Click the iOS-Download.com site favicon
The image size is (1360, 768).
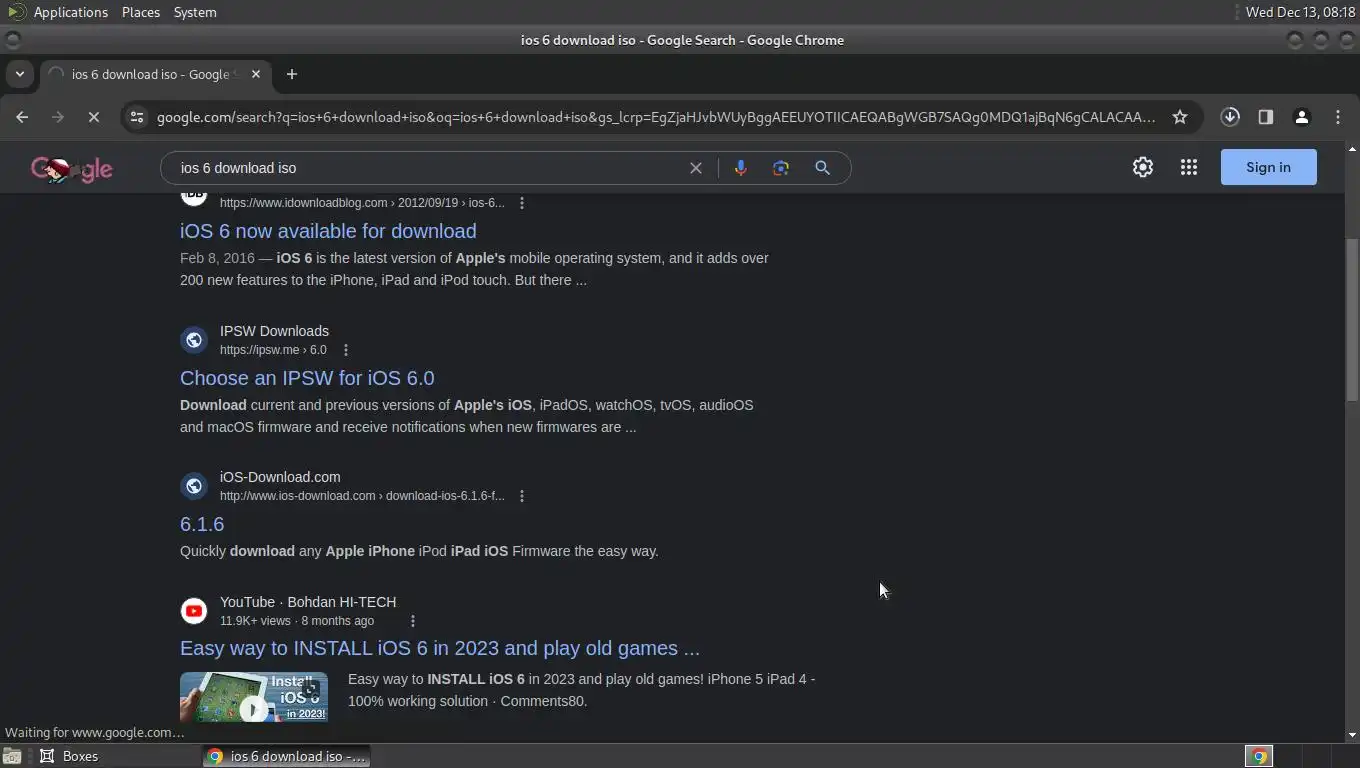pyautogui.click(x=194, y=486)
